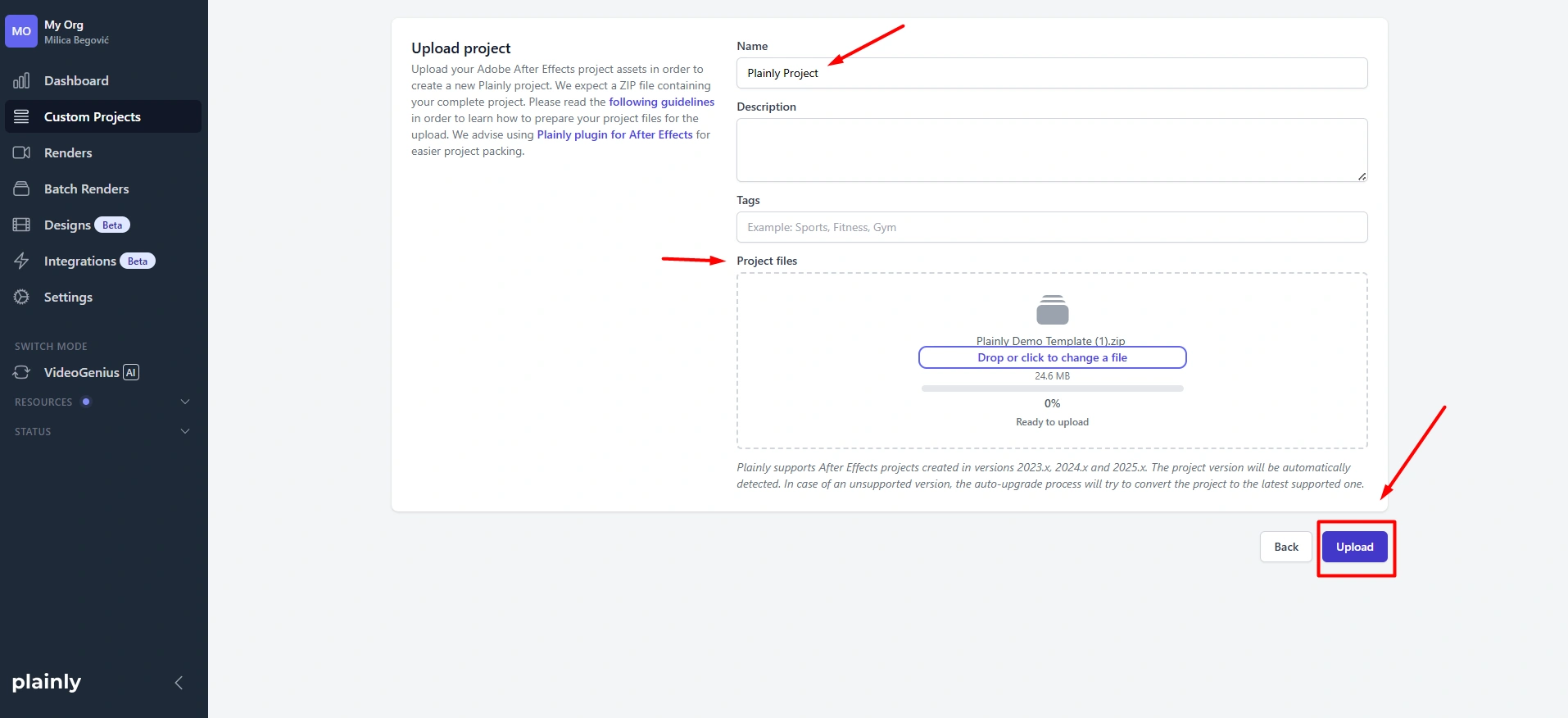
Task: Go to Renders page
Action: [103, 152]
